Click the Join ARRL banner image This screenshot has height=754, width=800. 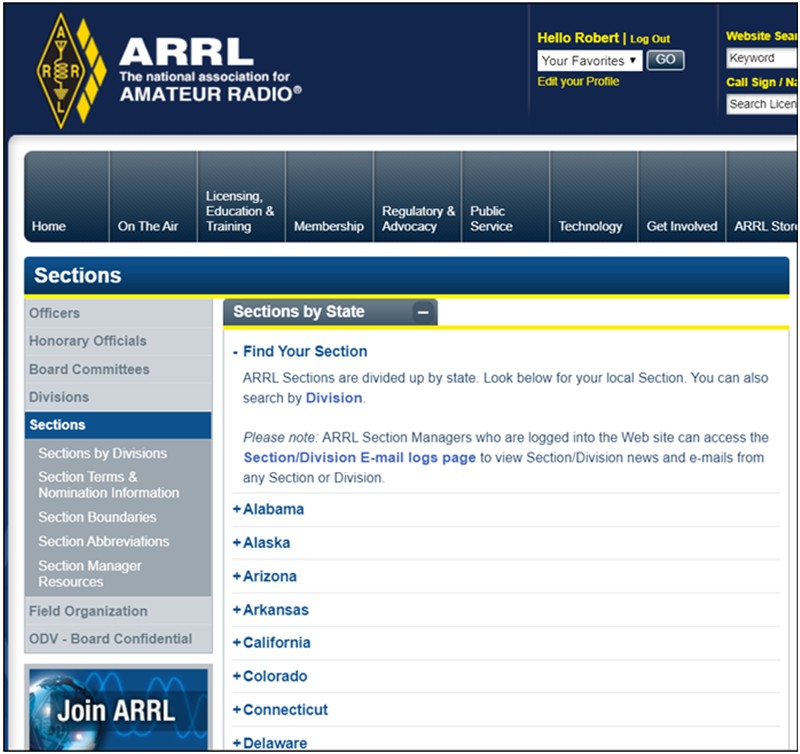(x=118, y=709)
